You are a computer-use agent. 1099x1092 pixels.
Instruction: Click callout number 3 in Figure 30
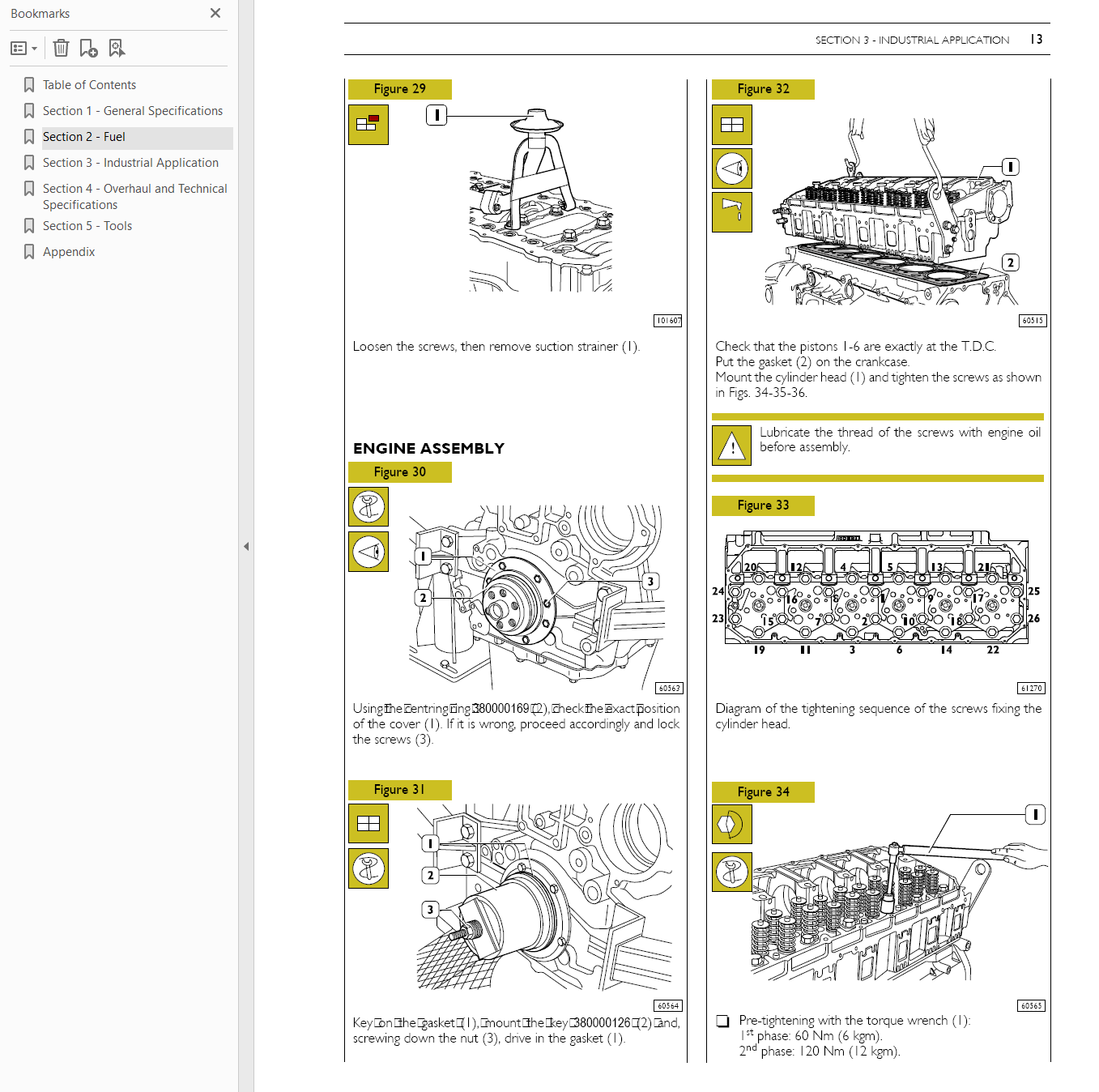650,582
